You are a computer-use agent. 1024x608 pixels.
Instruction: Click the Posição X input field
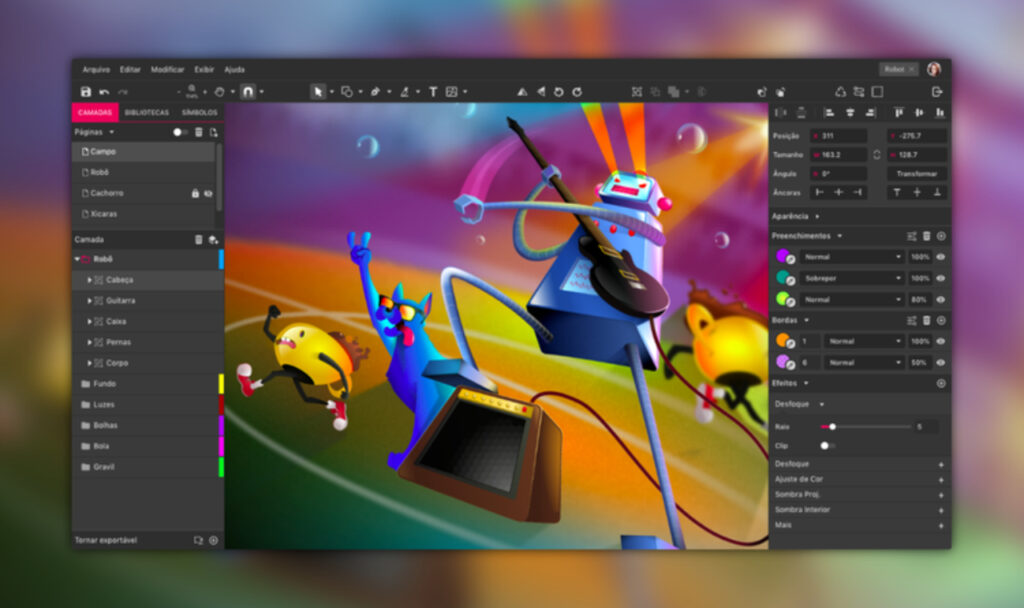coord(839,136)
